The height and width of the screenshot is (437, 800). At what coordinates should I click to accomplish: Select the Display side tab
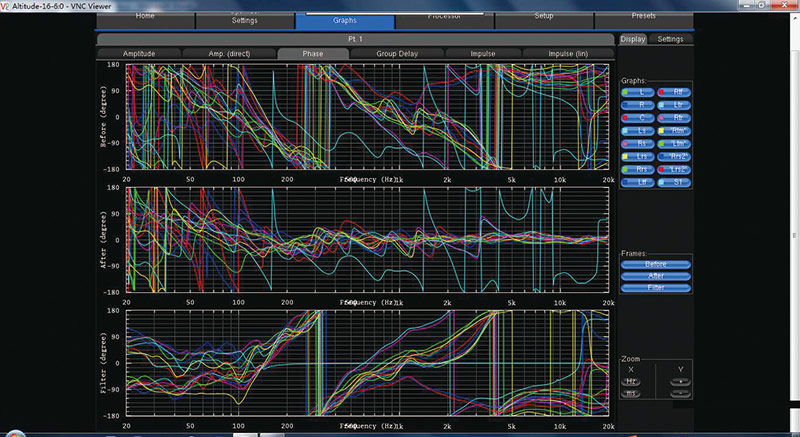tap(633, 39)
